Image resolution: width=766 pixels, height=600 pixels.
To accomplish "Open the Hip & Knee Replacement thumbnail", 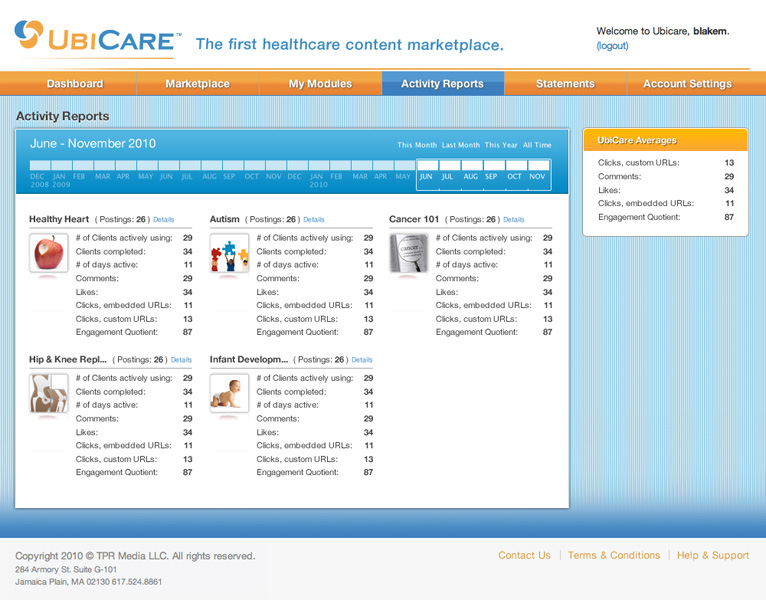I will pyautogui.click(x=49, y=393).
